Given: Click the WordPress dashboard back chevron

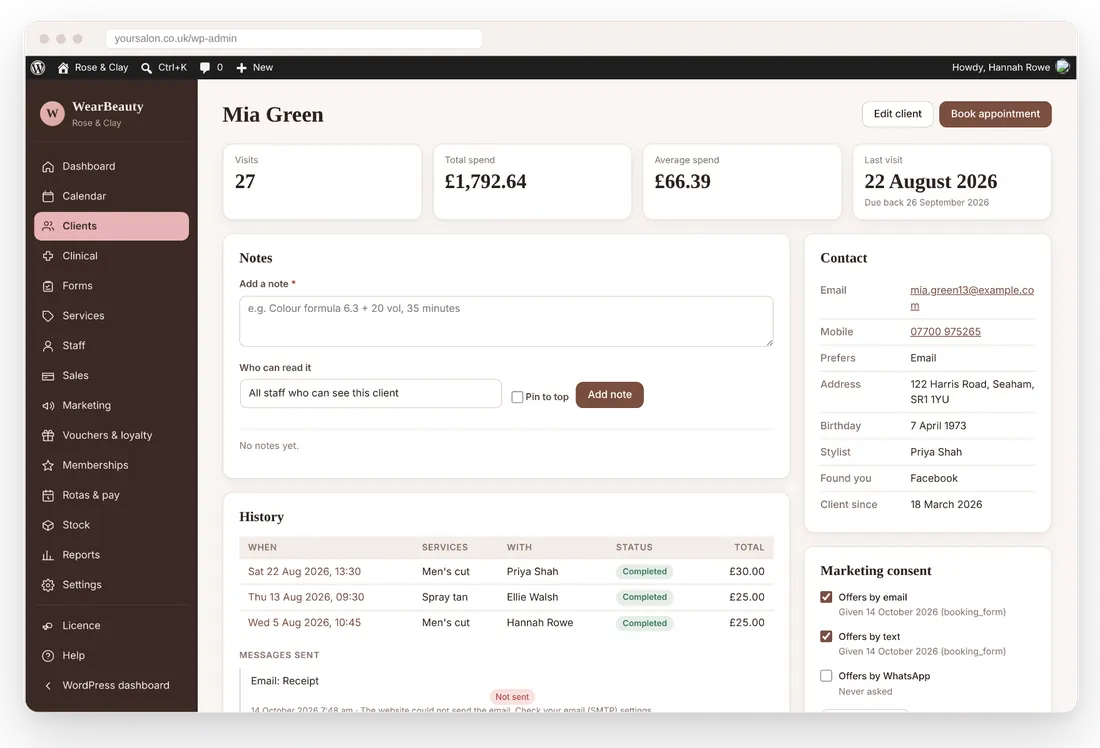Looking at the screenshot, I should click(x=48, y=686).
